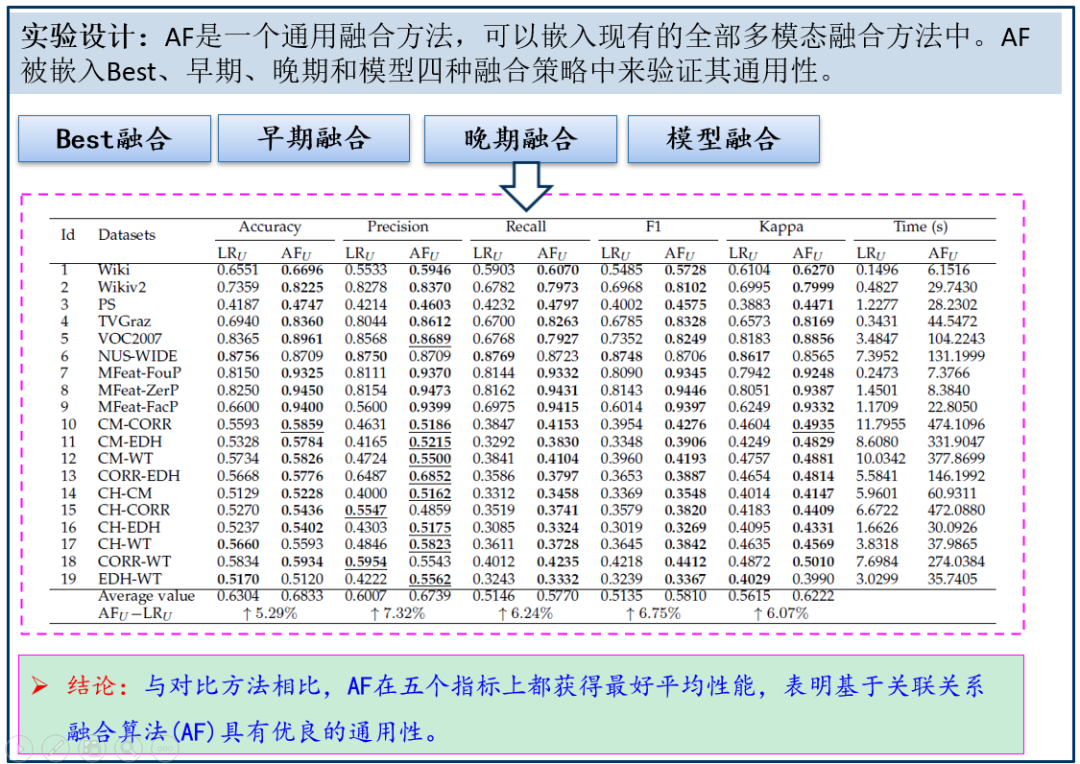Select the 晚期融合 button
Viewport: 1080px width, 764px height.
pos(521,138)
